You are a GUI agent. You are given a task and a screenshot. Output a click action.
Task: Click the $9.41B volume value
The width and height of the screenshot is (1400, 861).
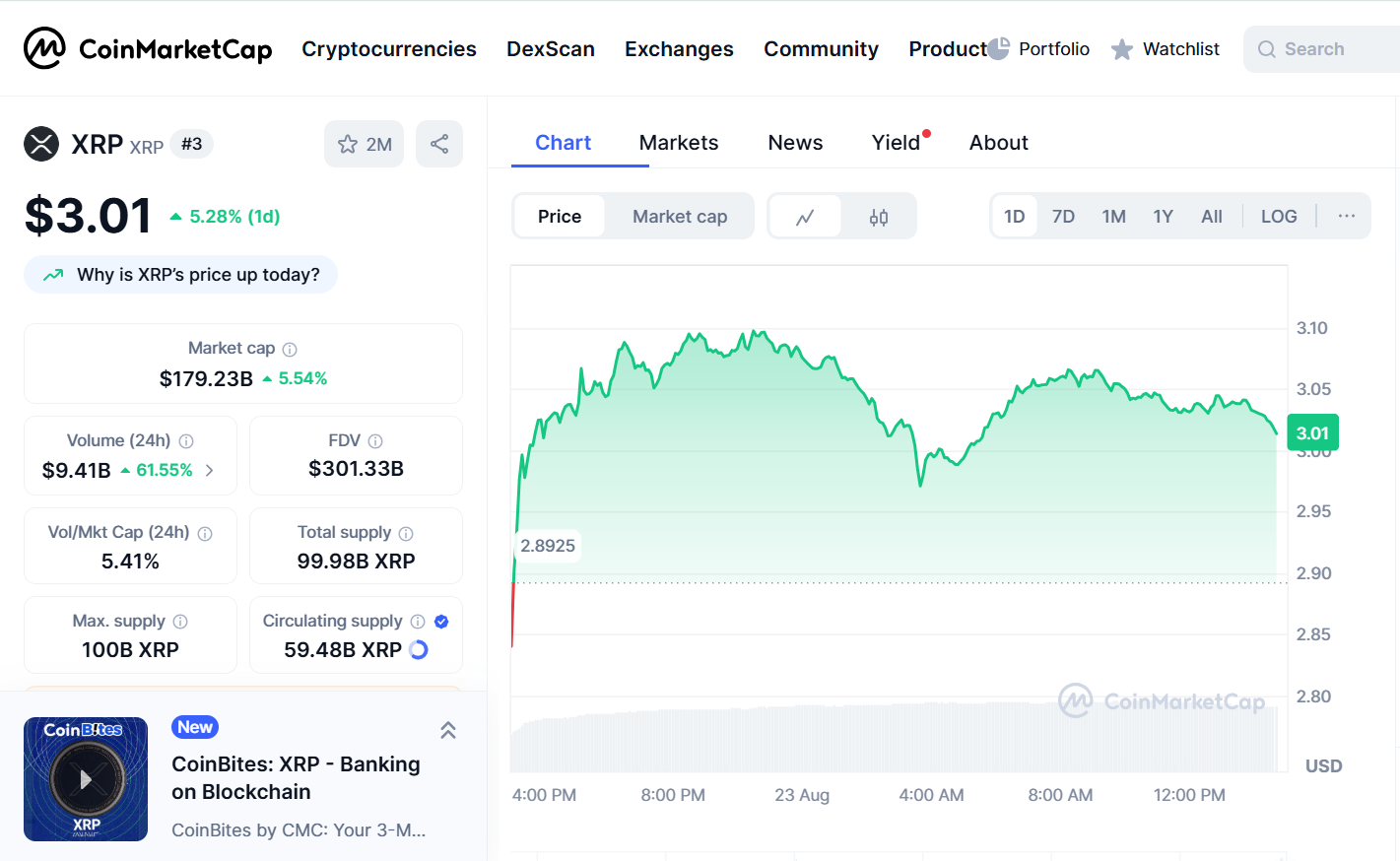pos(76,471)
